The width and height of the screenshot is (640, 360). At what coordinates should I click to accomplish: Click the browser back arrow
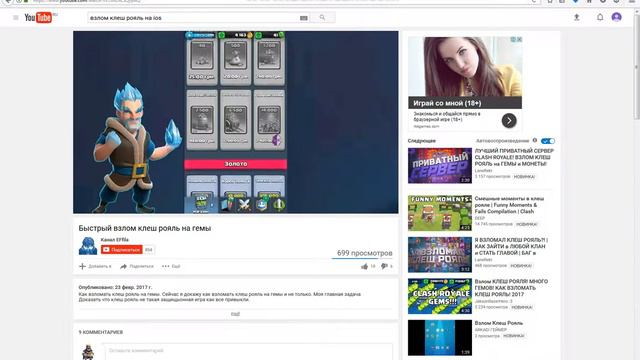click(8, 2)
